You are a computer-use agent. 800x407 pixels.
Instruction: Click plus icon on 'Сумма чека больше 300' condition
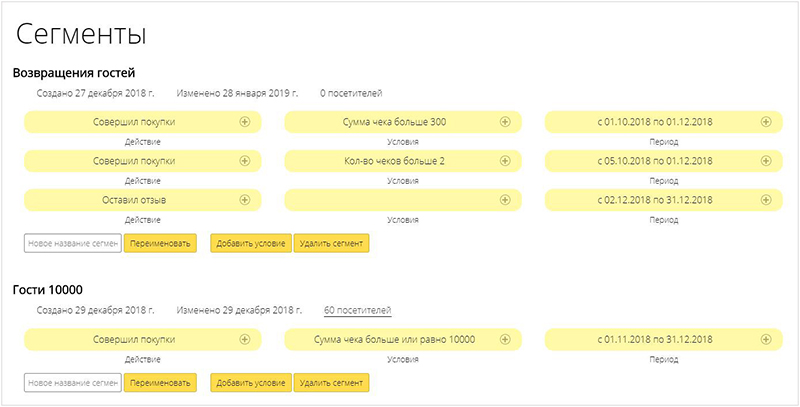(505, 122)
